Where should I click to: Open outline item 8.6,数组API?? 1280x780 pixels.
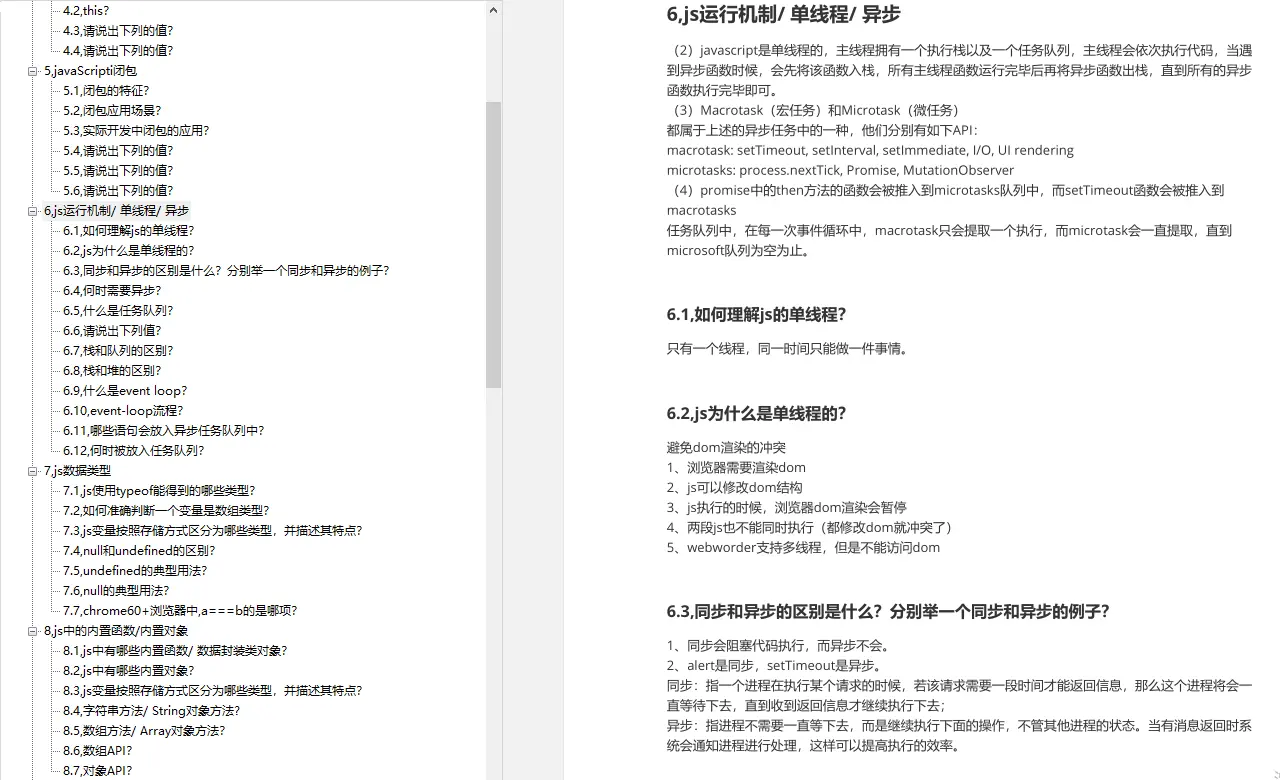(98, 751)
